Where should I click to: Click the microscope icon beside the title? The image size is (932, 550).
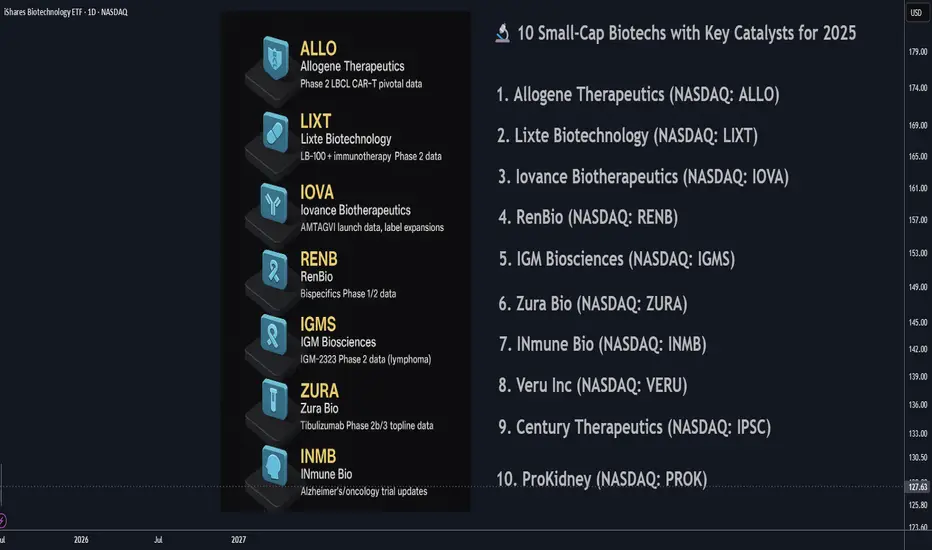(503, 33)
